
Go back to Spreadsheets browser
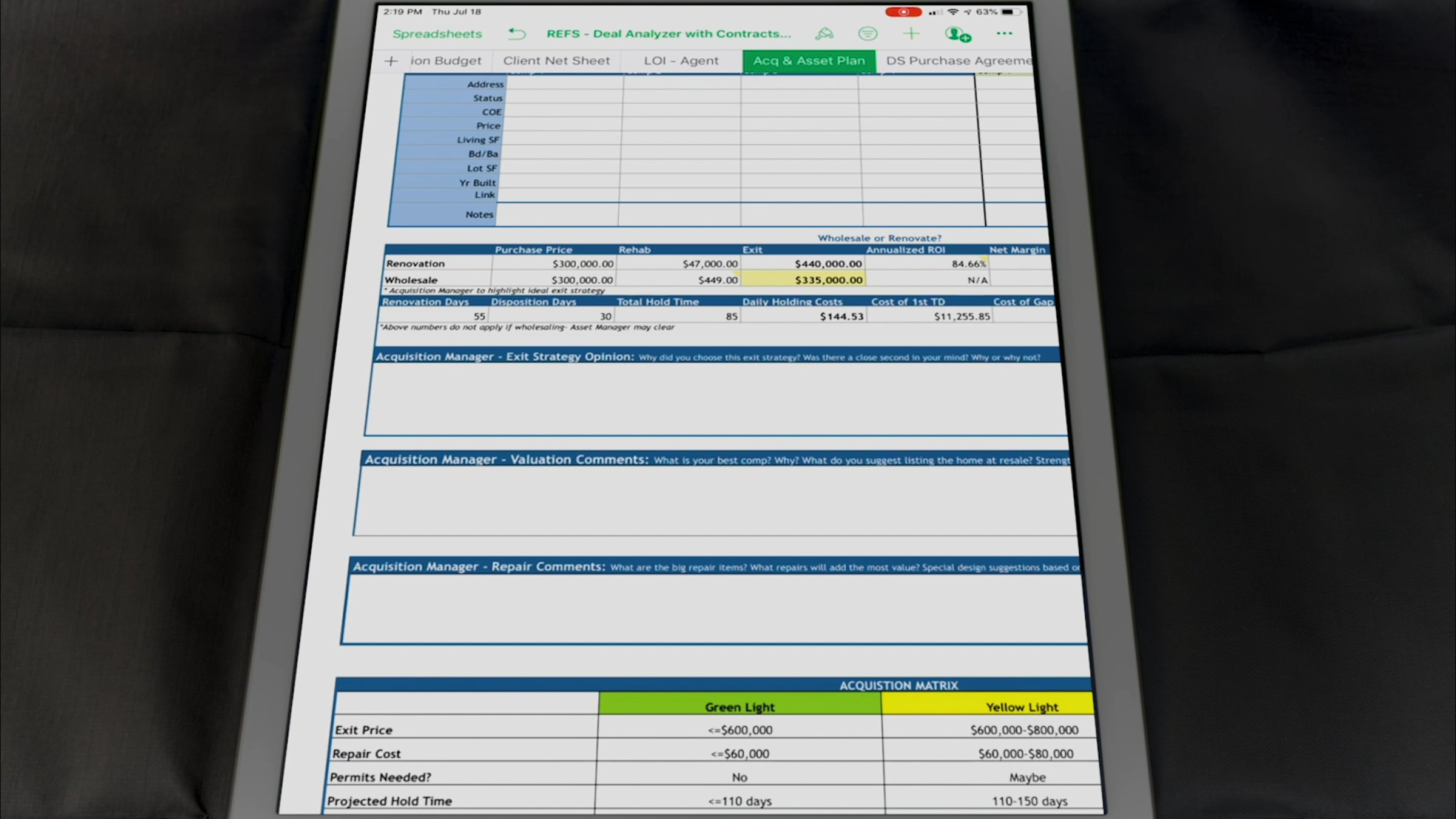coord(437,34)
